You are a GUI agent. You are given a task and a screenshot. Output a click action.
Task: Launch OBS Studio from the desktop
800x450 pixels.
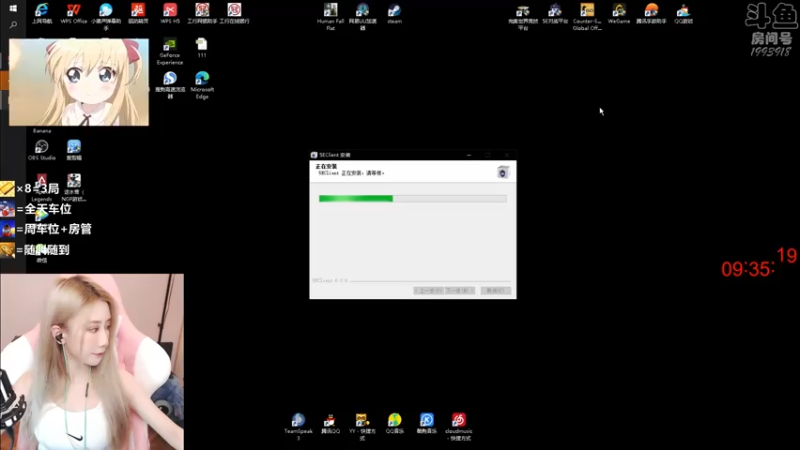pyautogui.click(x=41, y=150)
